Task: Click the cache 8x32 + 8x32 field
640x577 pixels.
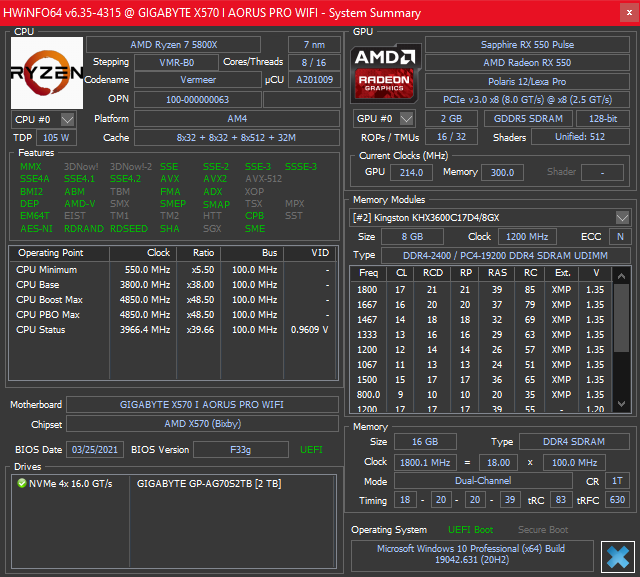Action: (x=237, y=138)
